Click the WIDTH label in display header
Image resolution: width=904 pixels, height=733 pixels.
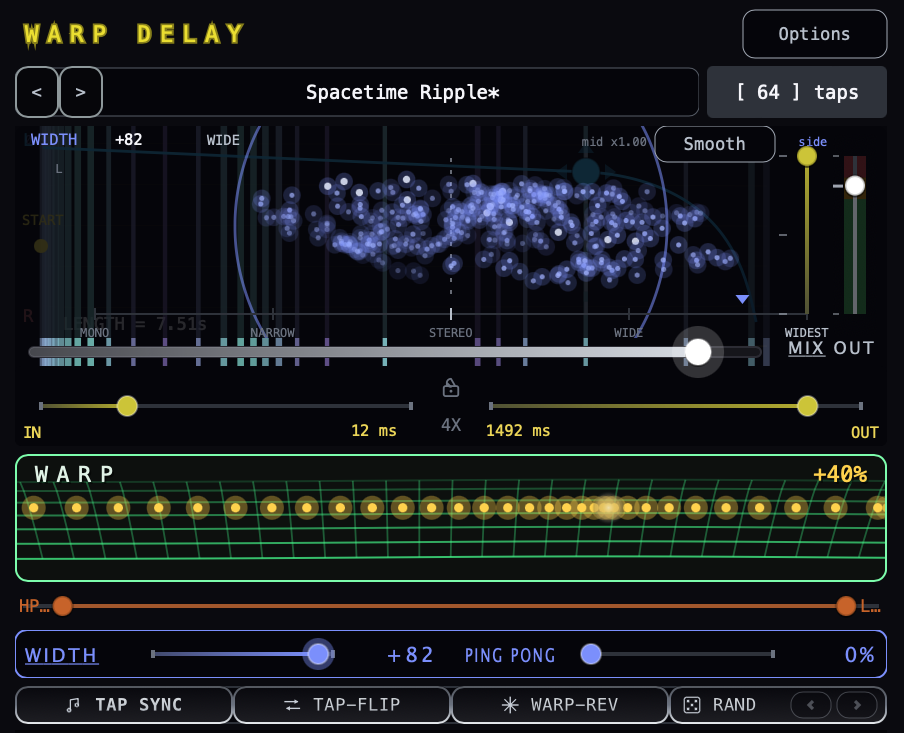(x=54, y=140)
